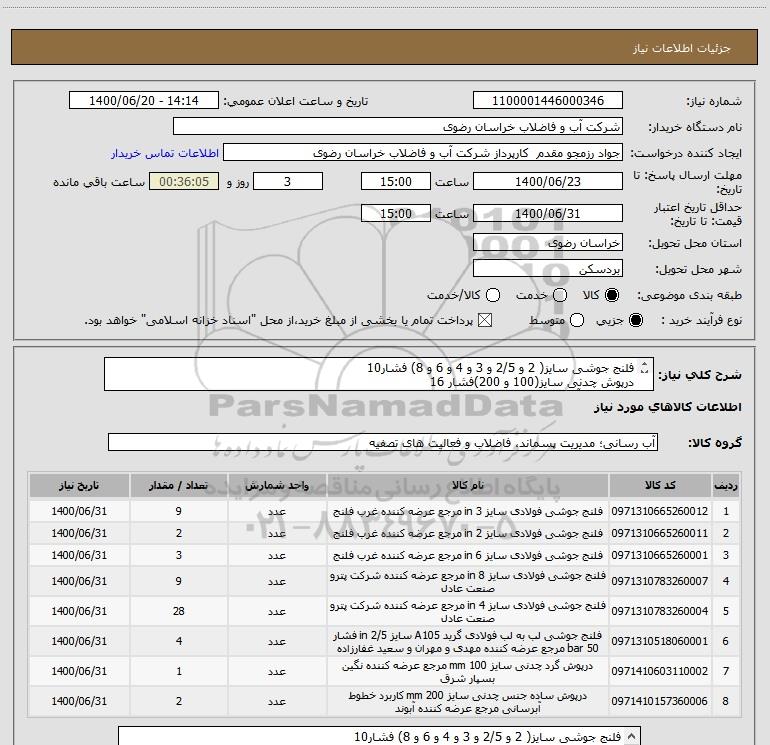The width and height of the screenshot is (770, 745).
Task: Select item code 0971310665260001
Action: [660, 555]
